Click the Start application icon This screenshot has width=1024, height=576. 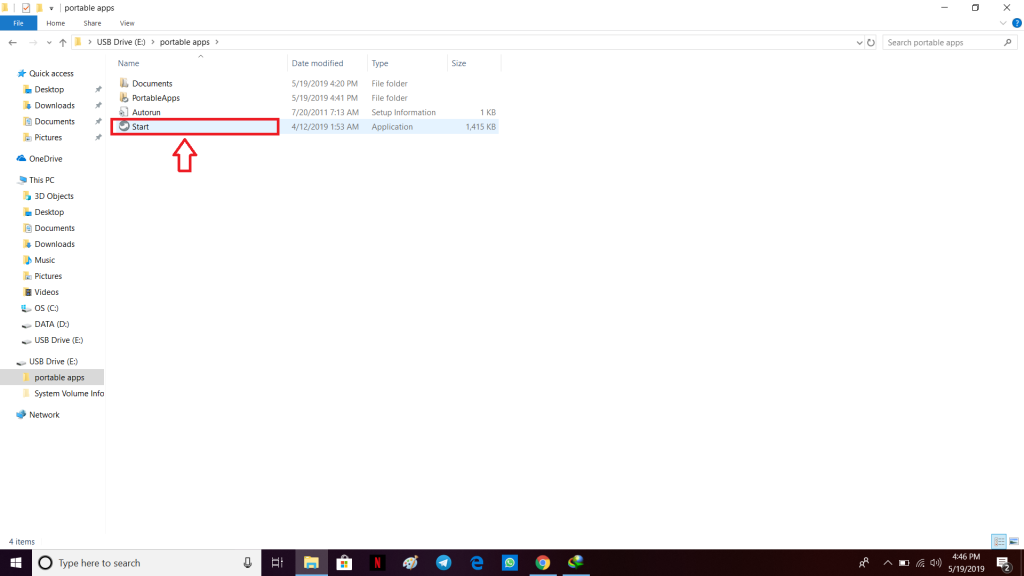[124, 126]
